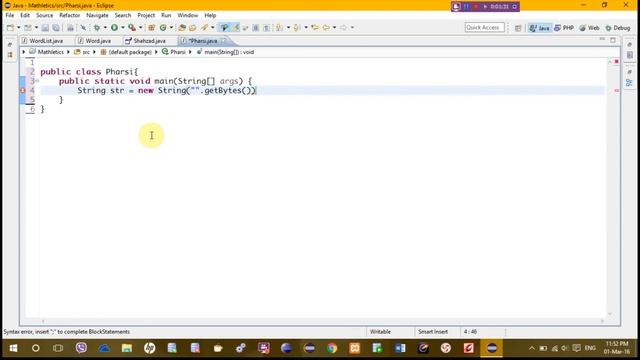Open the Run dropdown arrow
640x360 pixels.
(122, 28)
